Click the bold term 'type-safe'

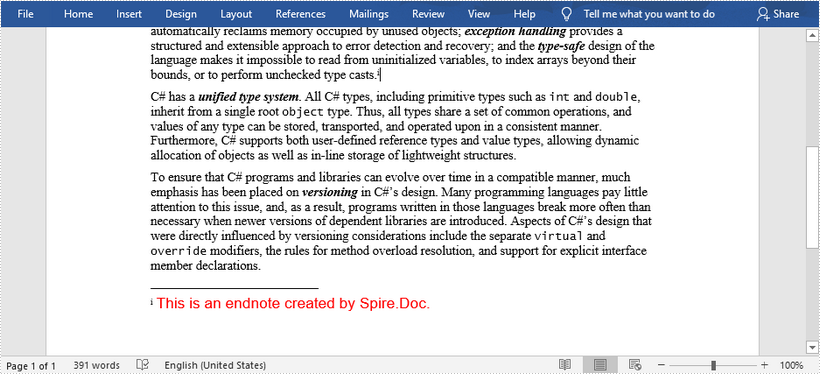coord(561,47)
